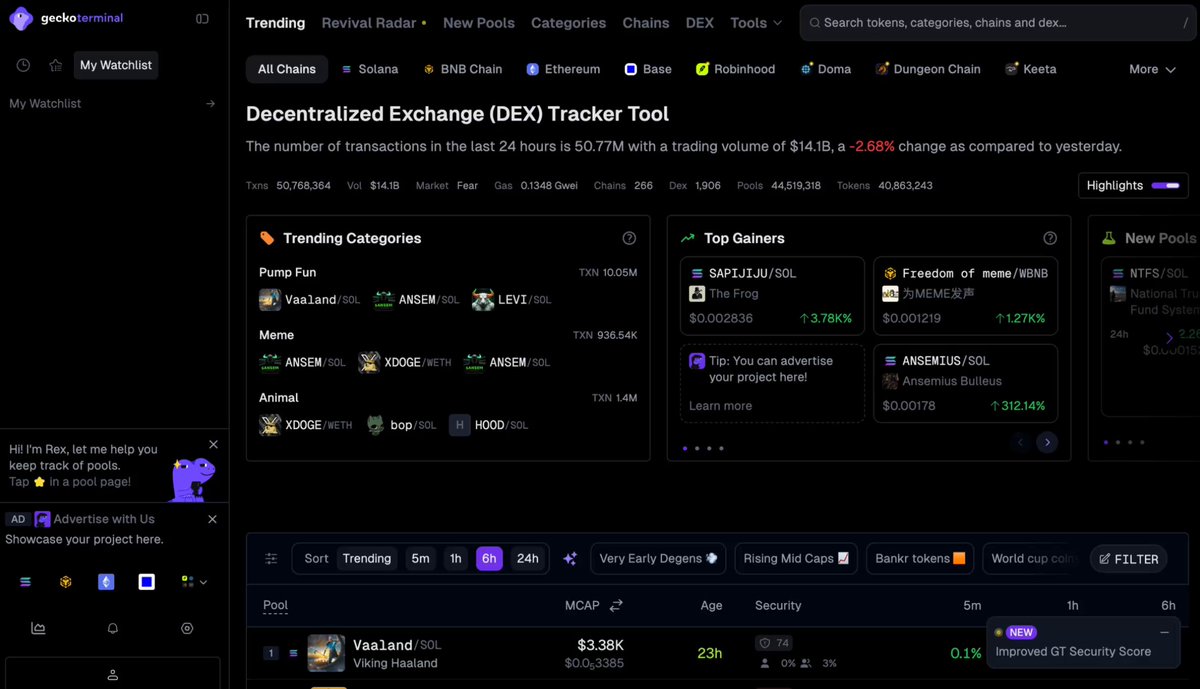Switch to New Pools tab
Viewport: 1200px width, 689px height.
tap(479, 23)
